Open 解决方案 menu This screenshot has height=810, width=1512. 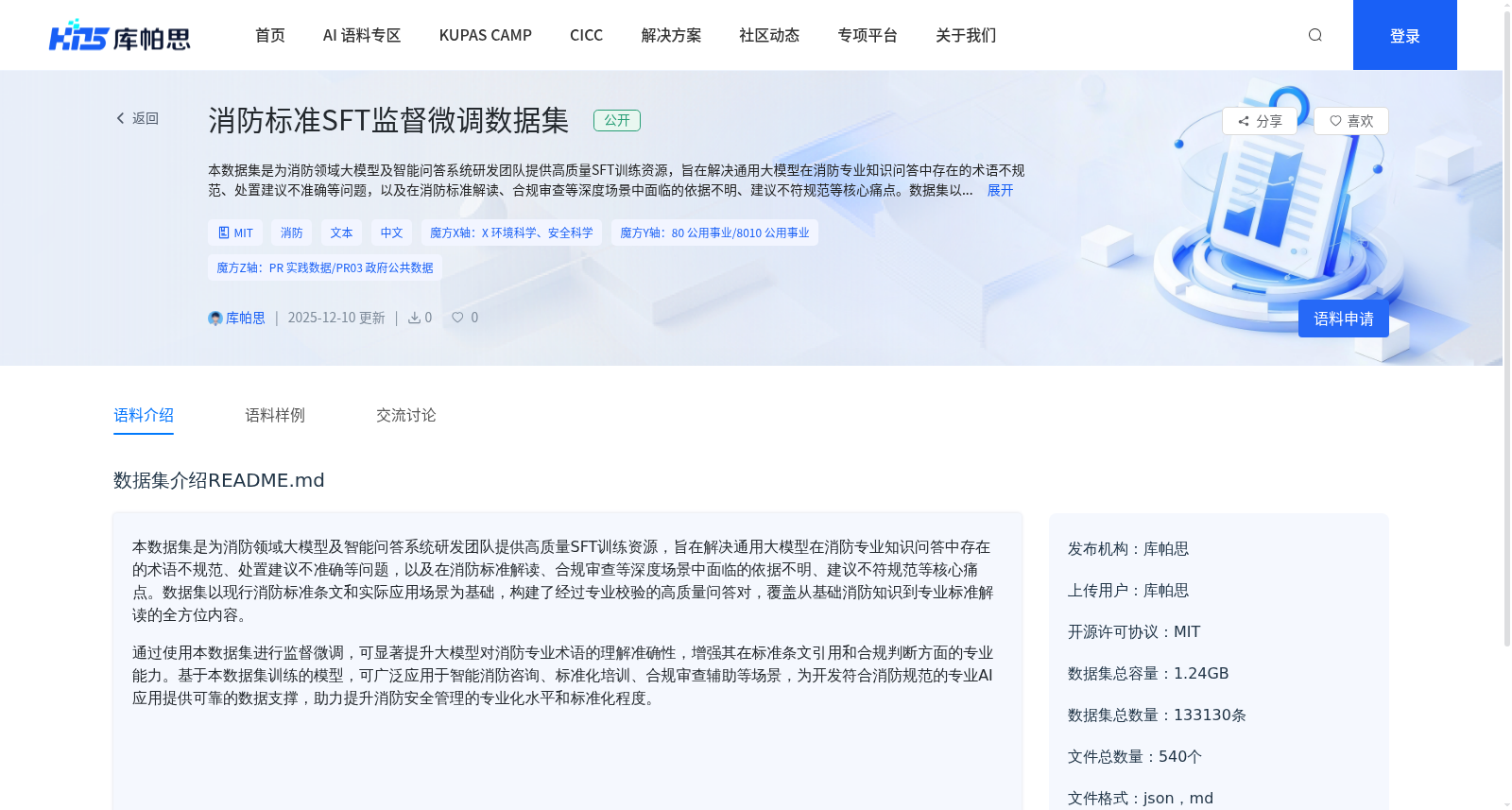tap(671, 35)
